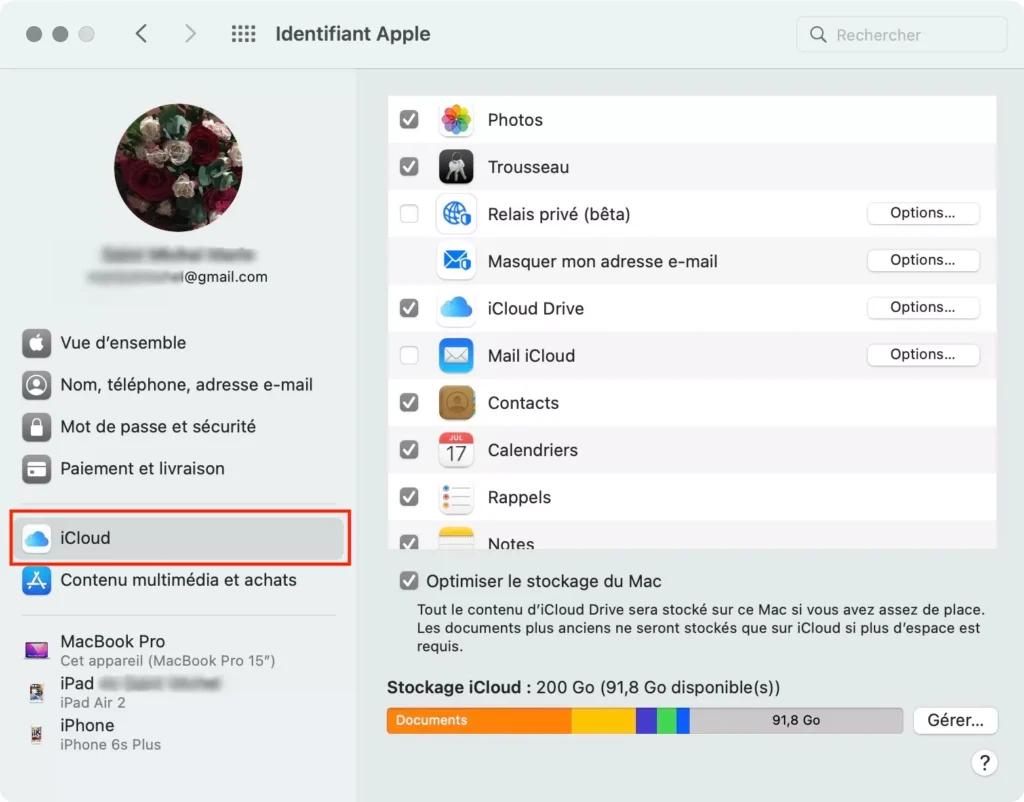Select the iCloud sidebar item

coord(179,538)
